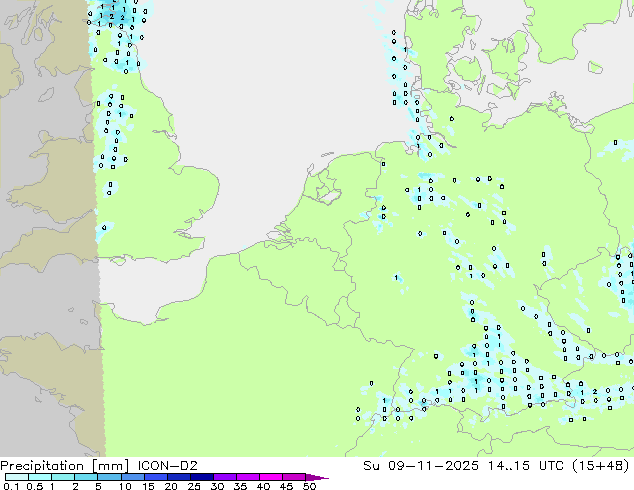Pick the legend color between 35 and 40

(x=247, y=477)
